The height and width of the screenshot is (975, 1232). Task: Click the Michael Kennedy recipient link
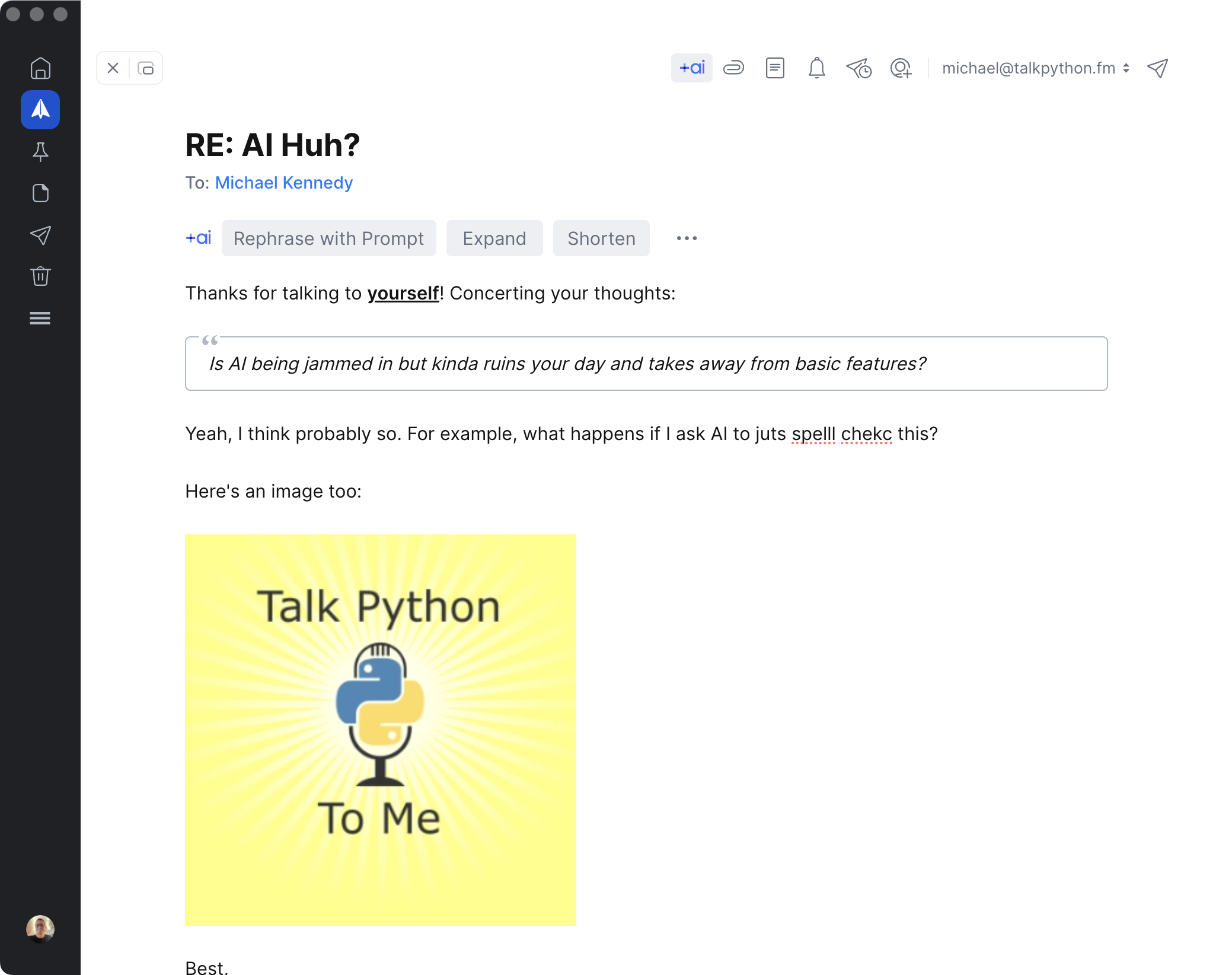coord(283,183)
